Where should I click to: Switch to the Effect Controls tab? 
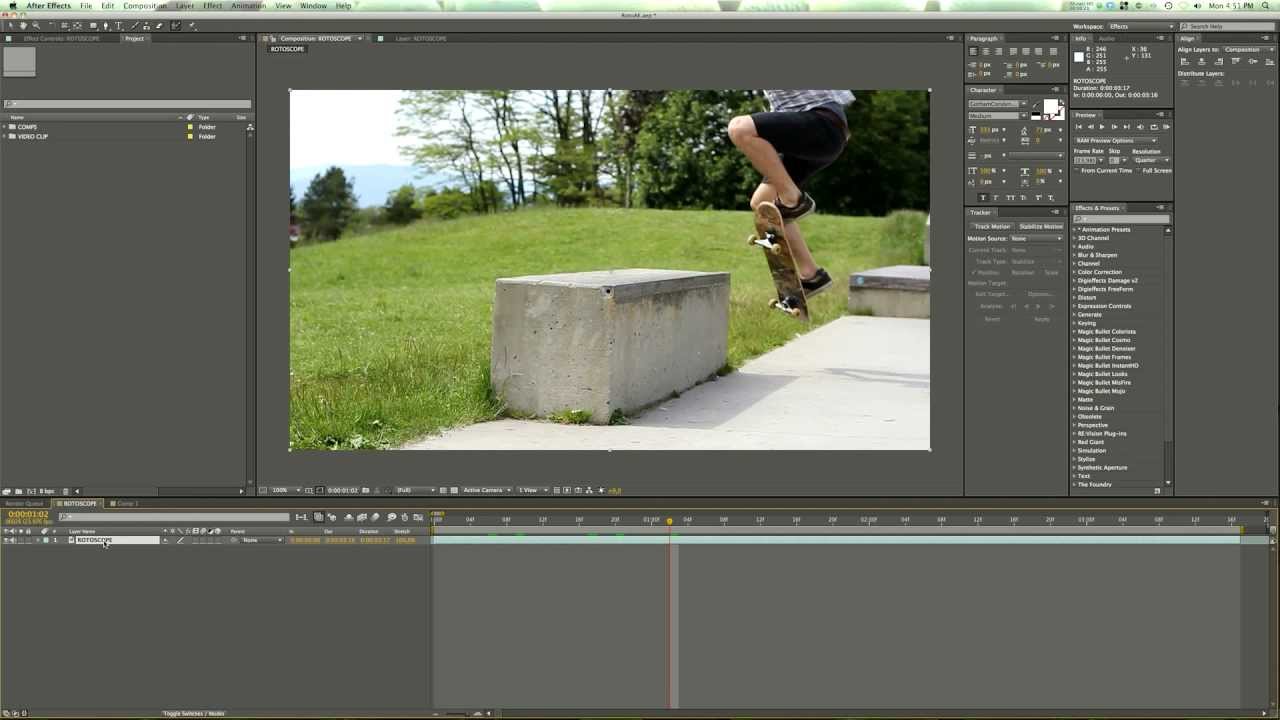coord(60,38)
